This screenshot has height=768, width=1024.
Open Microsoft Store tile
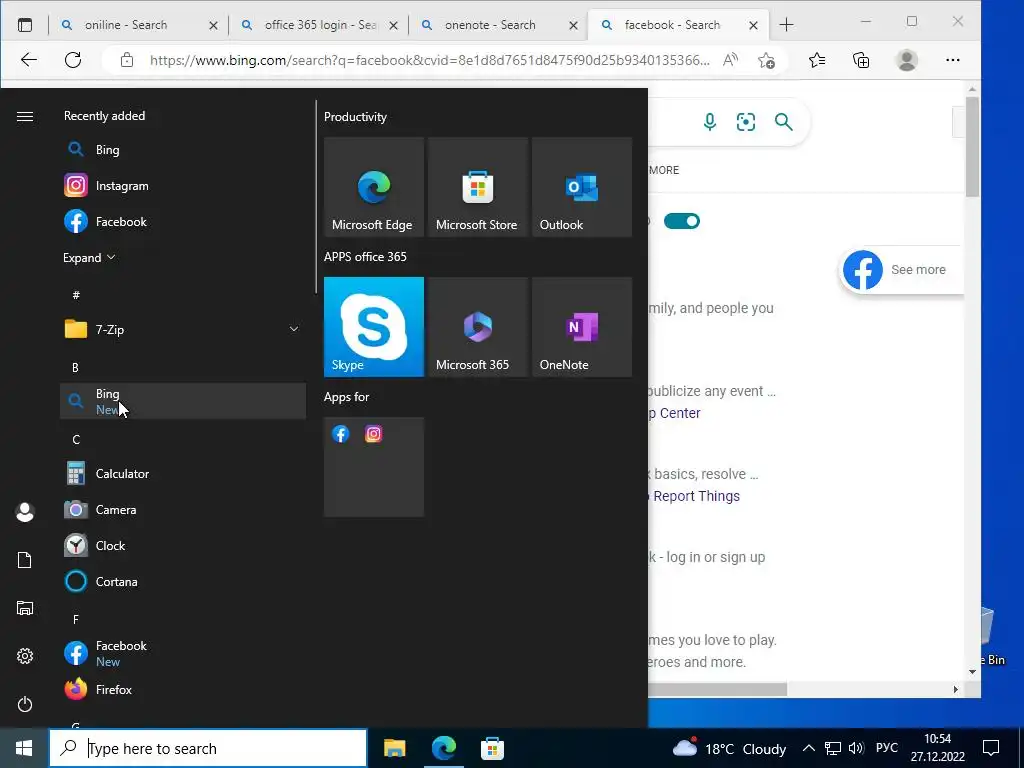(x=477, y=187)
